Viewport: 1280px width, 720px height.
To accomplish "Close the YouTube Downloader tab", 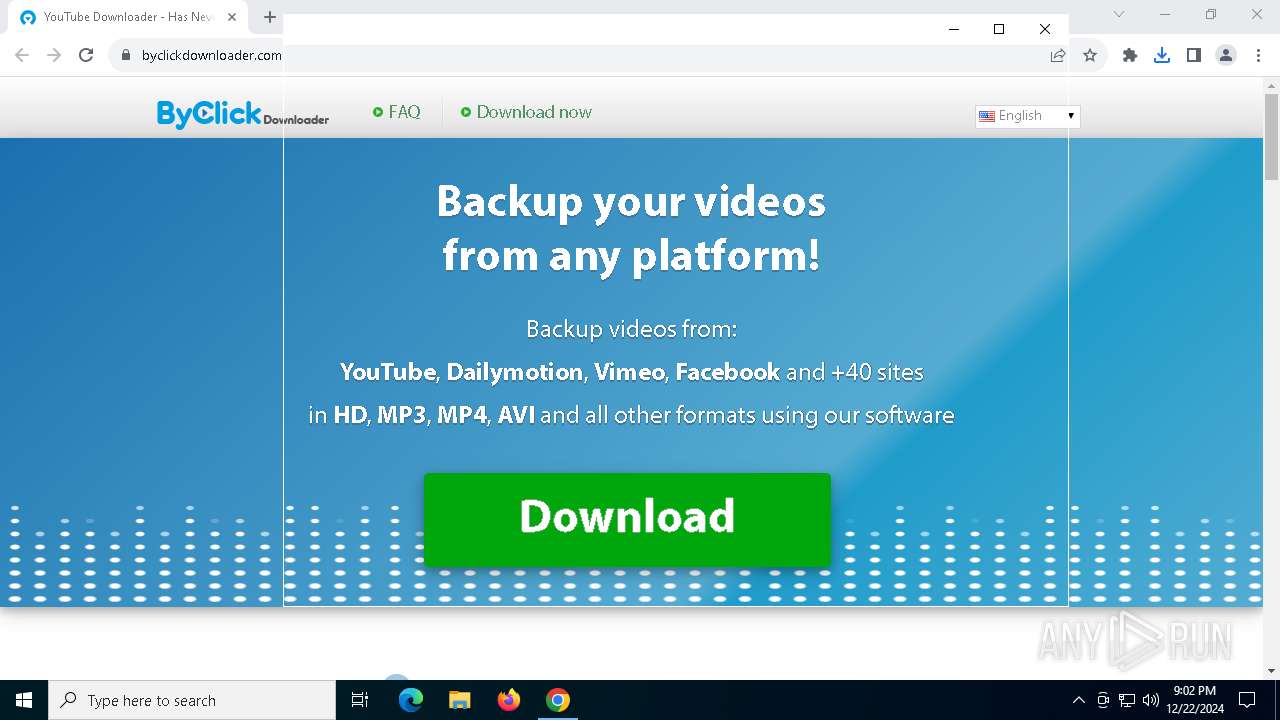I will tap(231, 17).
